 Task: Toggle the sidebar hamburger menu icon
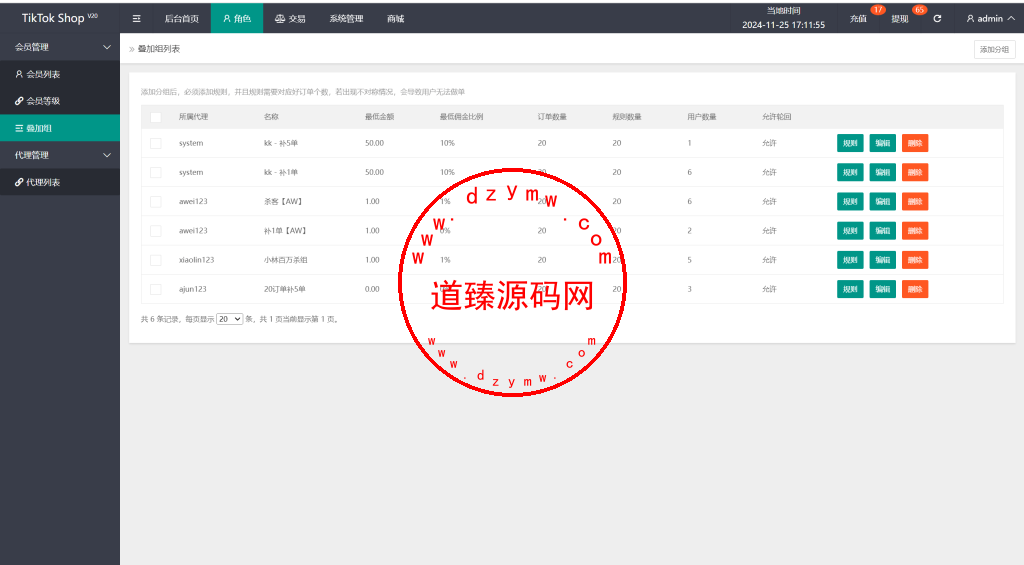pos(136,18)
